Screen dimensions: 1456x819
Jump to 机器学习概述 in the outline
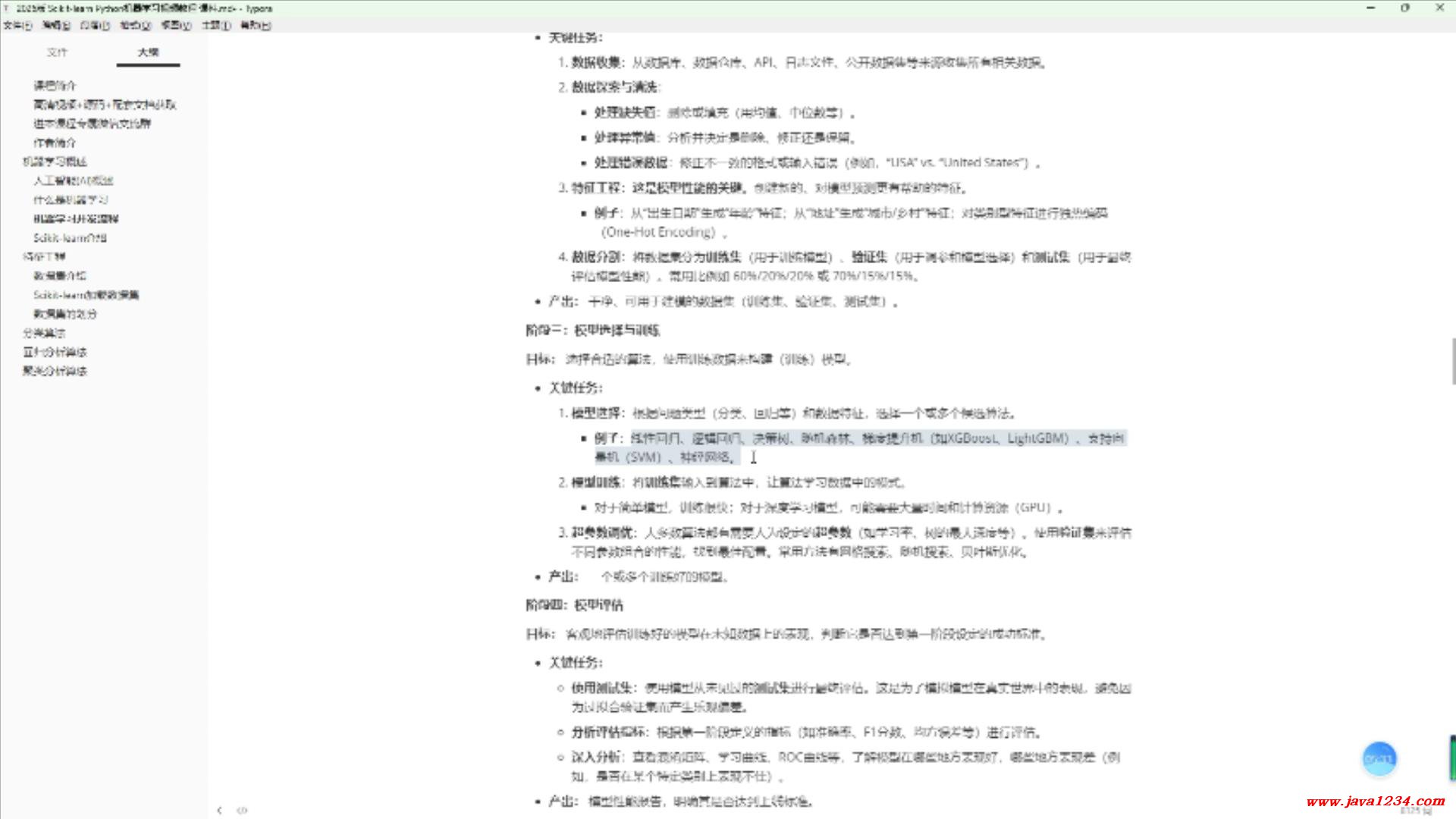[x=55, y=162]
